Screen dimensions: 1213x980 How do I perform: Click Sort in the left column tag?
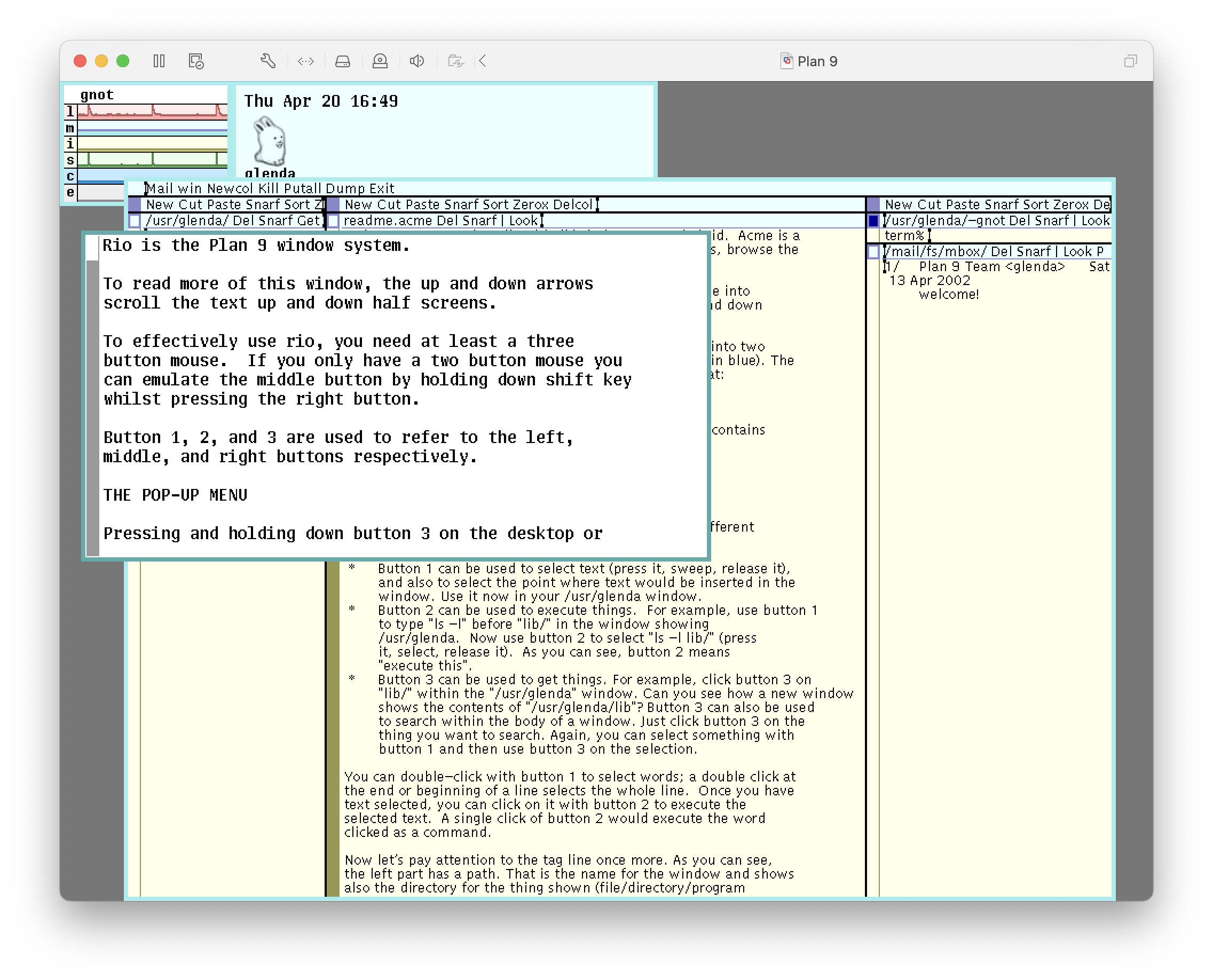click(297, 204)
